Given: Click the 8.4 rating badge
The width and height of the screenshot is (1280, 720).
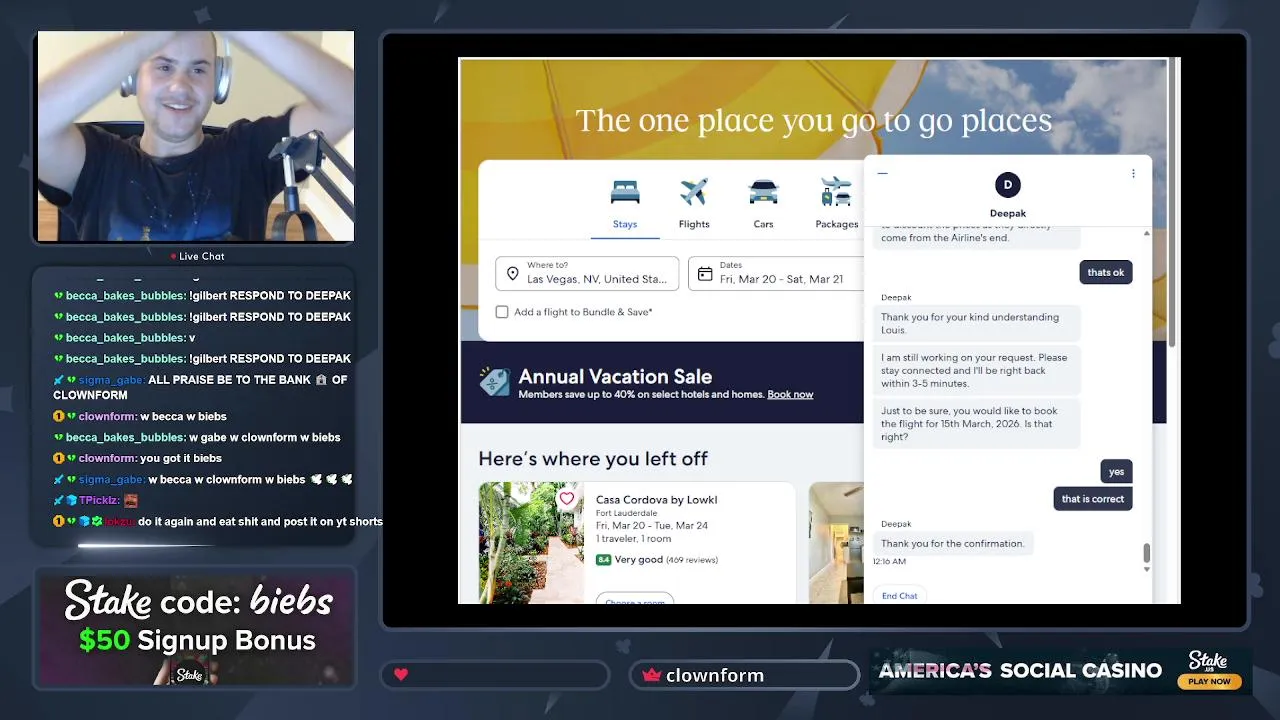Looking at the screenshot, I should coord(603,559).
